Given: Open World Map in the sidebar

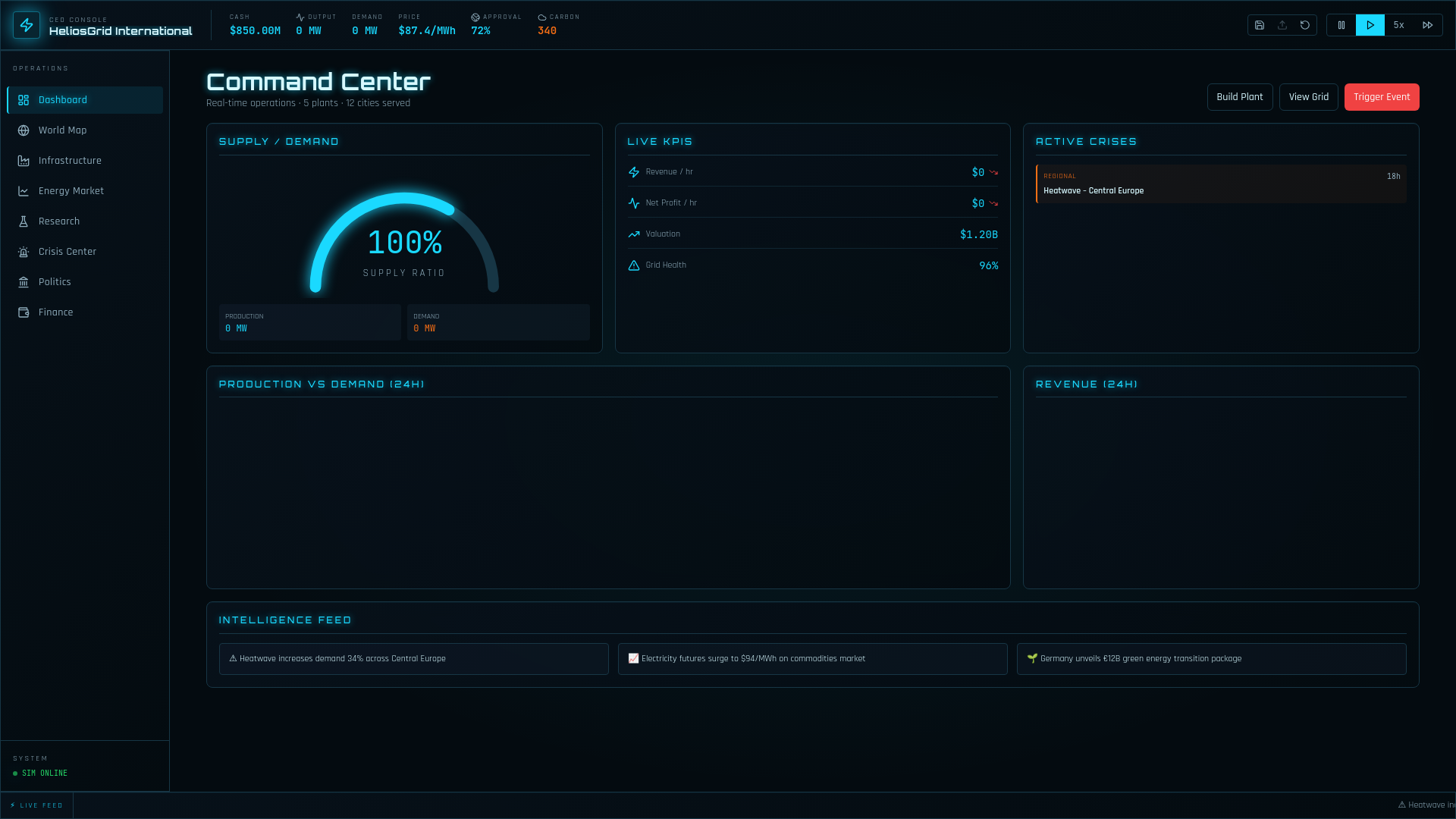Looking at the screenshot, I should point(85,130).
